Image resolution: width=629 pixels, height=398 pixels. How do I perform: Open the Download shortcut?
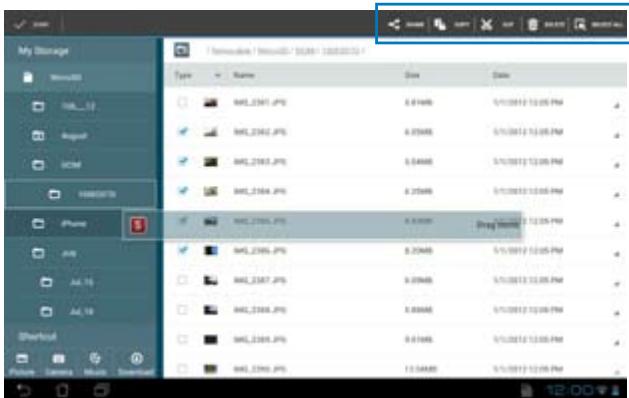pos(136,364)
